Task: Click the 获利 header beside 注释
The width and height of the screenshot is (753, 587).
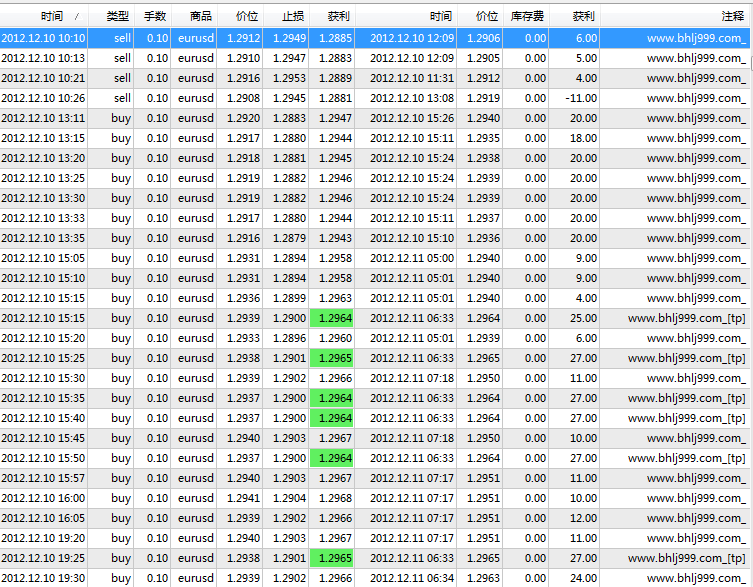Action: click(x=575, y=16)
